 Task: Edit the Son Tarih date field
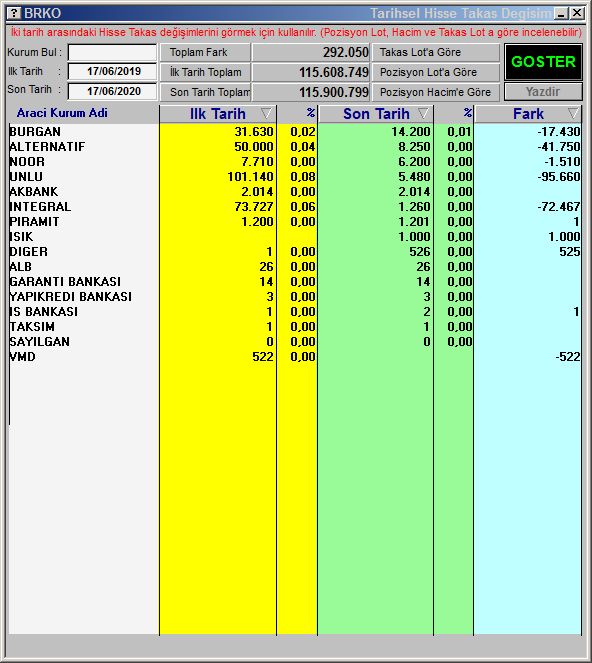point(112,91)
